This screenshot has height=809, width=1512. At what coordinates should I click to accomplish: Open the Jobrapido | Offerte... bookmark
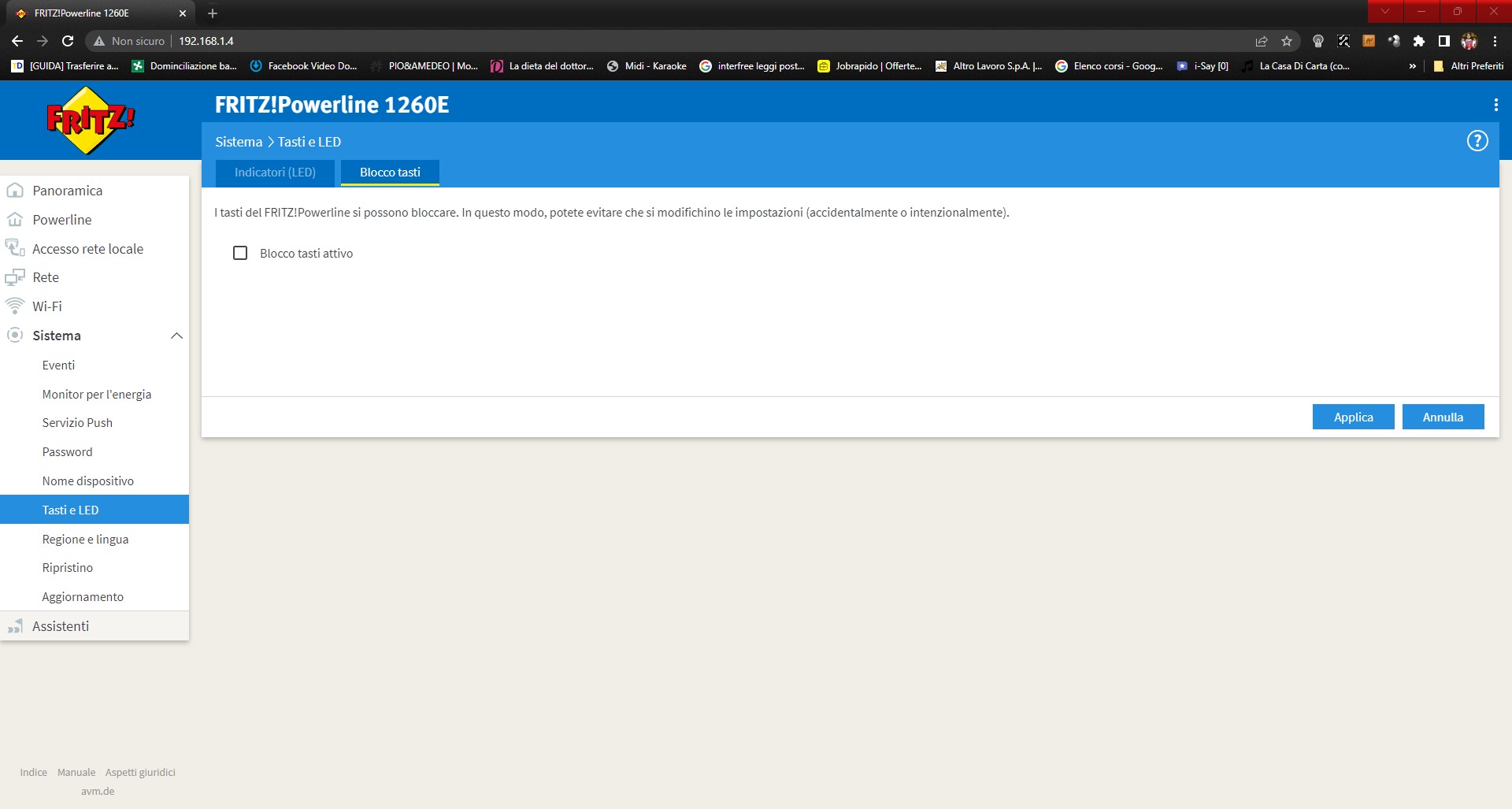click(x=869, y=66)
